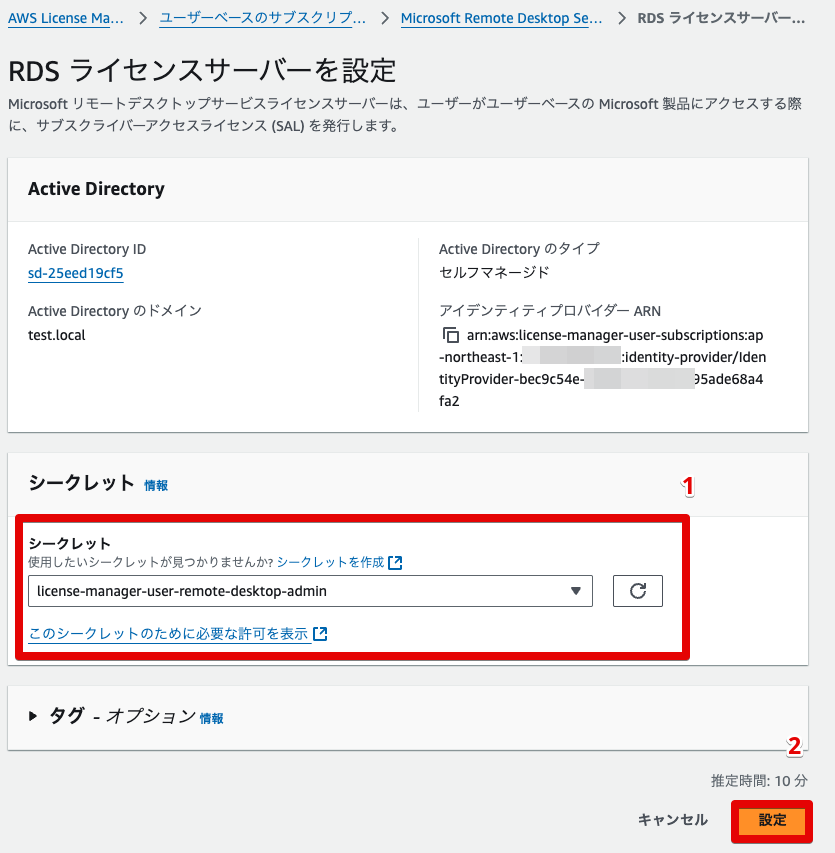Open このシークレットのために必要な許可を表示 link
This screenshot has height=853, width=835.
(x=168, y=633)
